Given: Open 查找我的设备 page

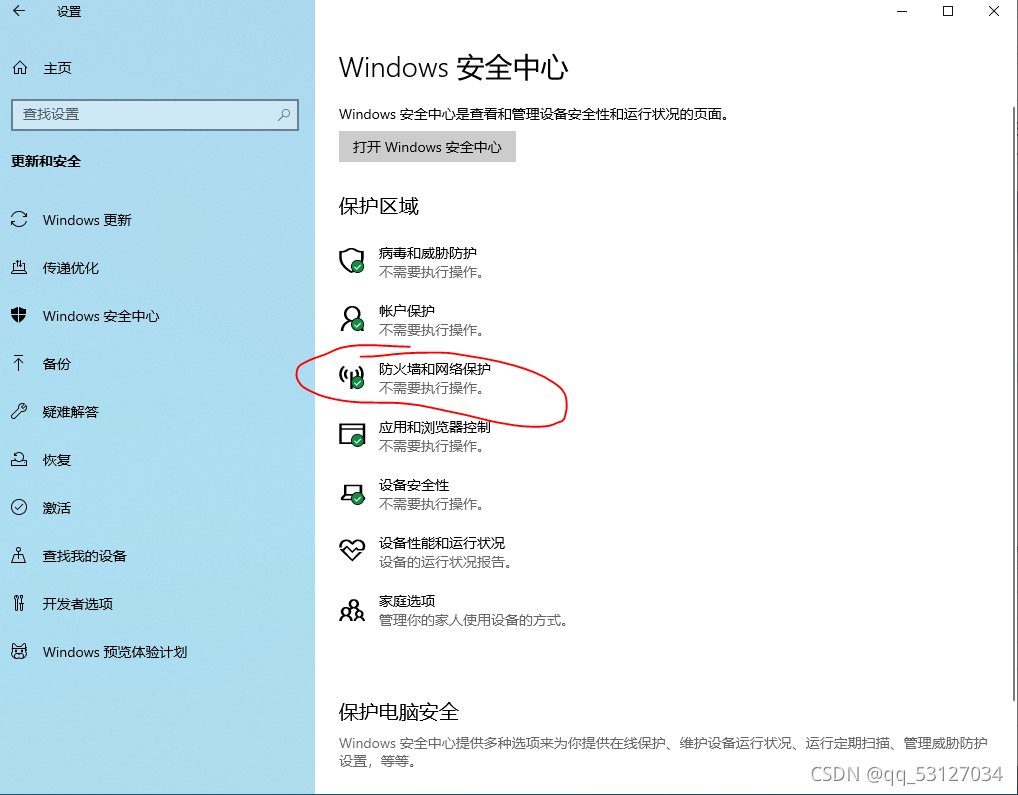Looking at the screenshot, I should tap(157, 556).
